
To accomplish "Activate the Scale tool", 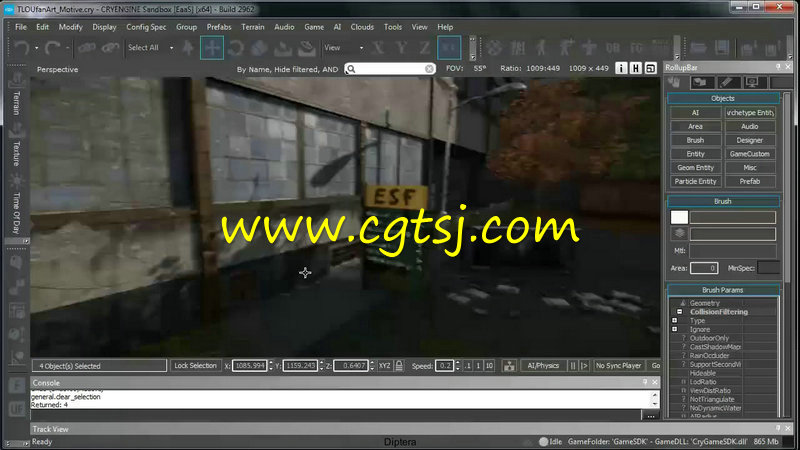I will (x=259, y=48).
